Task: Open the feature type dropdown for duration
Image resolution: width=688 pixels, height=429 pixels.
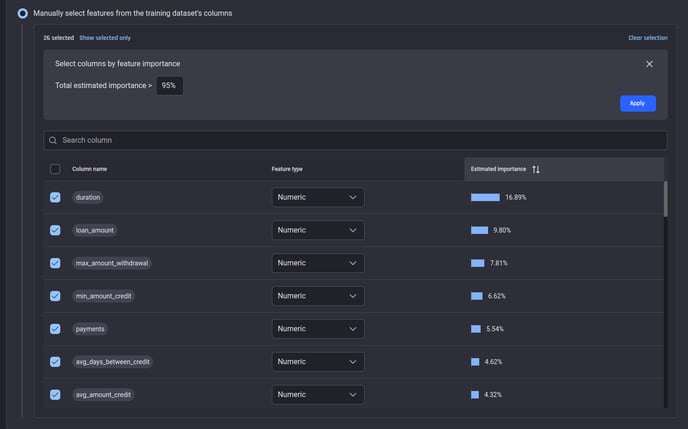Action: tap(318, 197)
